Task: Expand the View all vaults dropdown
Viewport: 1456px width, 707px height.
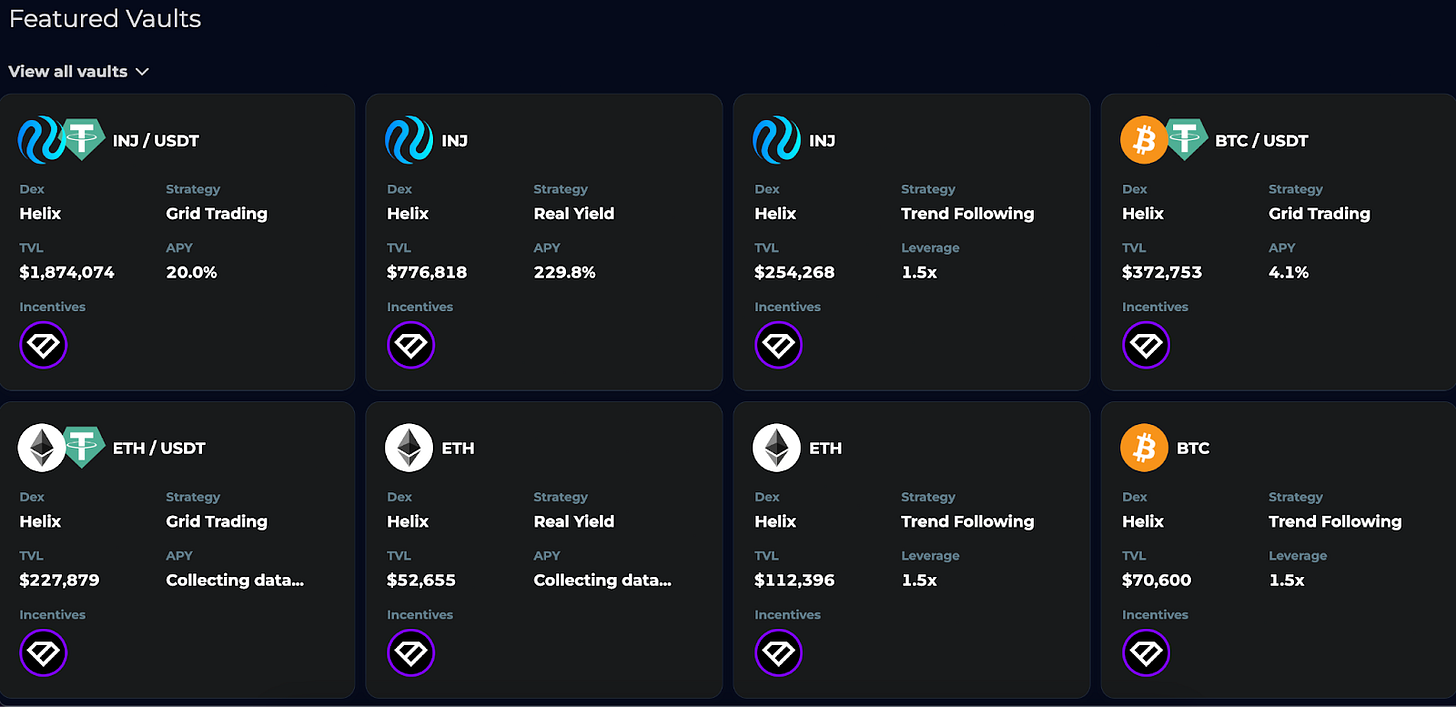Action: [x=78, y=71]
